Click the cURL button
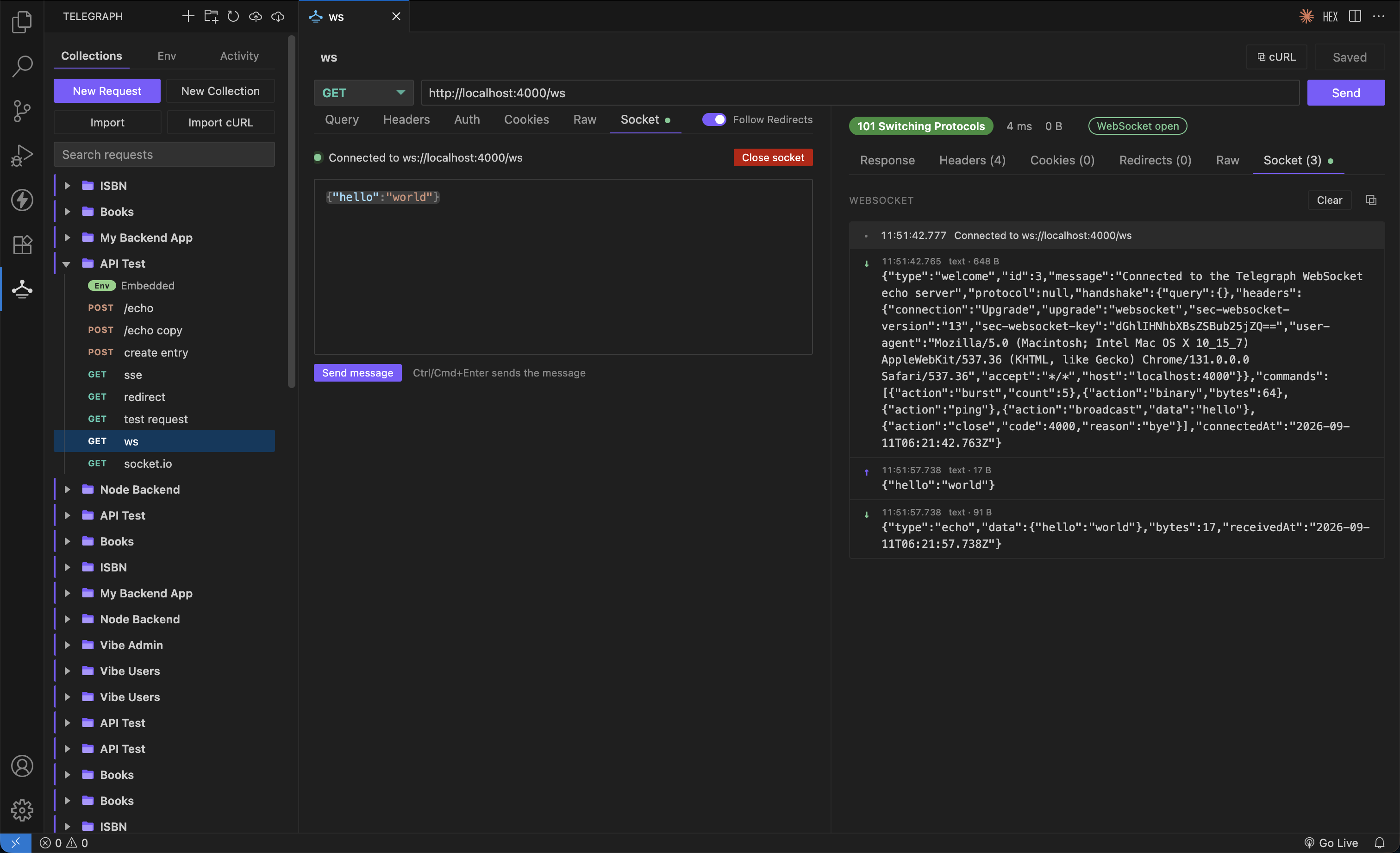 pyautogui.click(x=1276, y=57)
